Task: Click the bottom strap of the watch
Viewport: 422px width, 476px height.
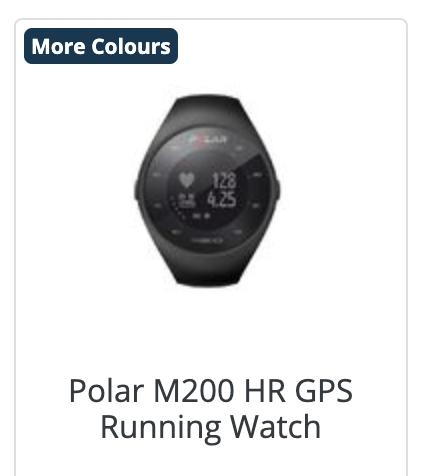Action: [x=208, y=270]
